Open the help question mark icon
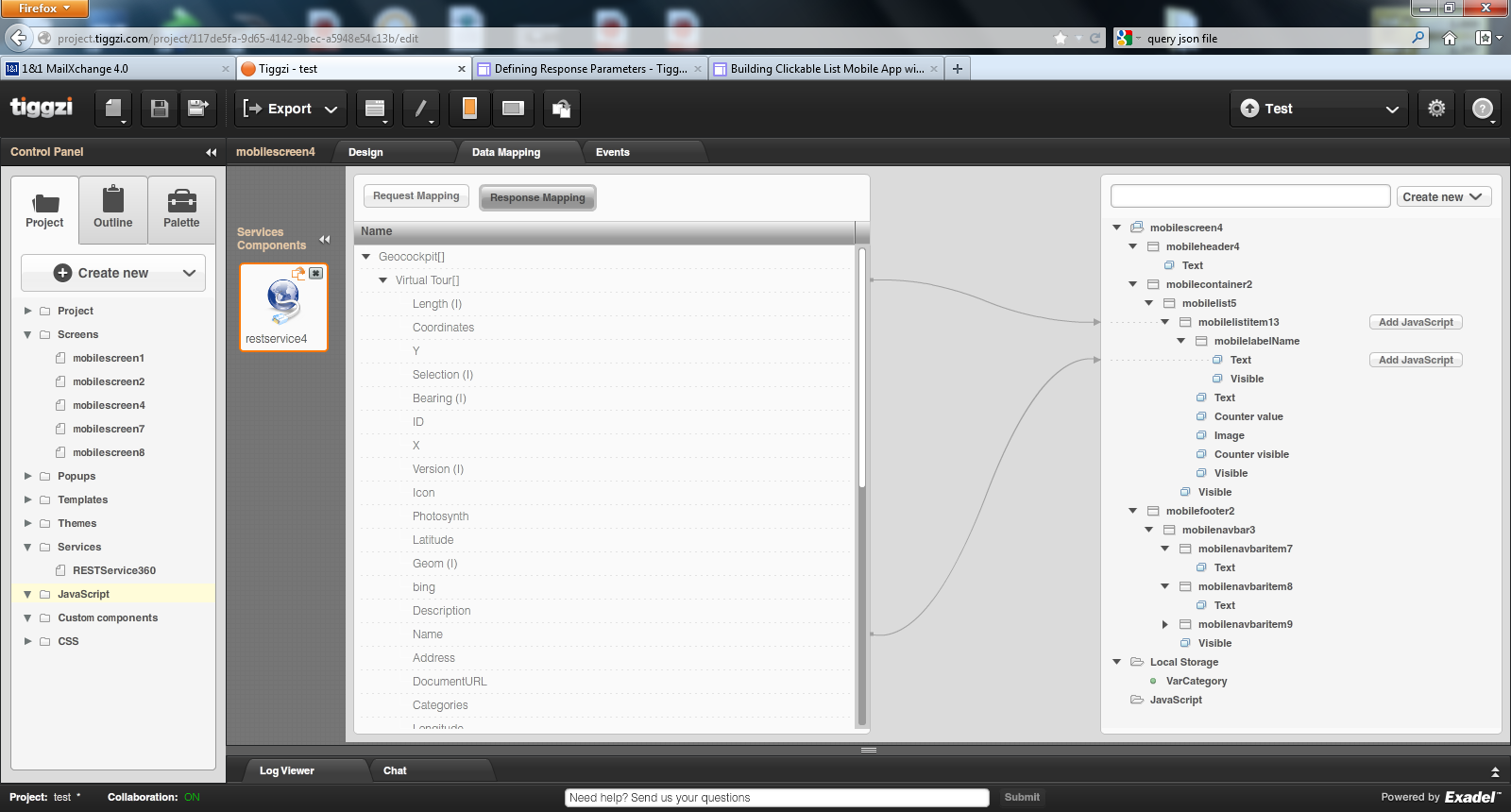The width and height of the screenshot is (1511, 812). coord(1483,109)
